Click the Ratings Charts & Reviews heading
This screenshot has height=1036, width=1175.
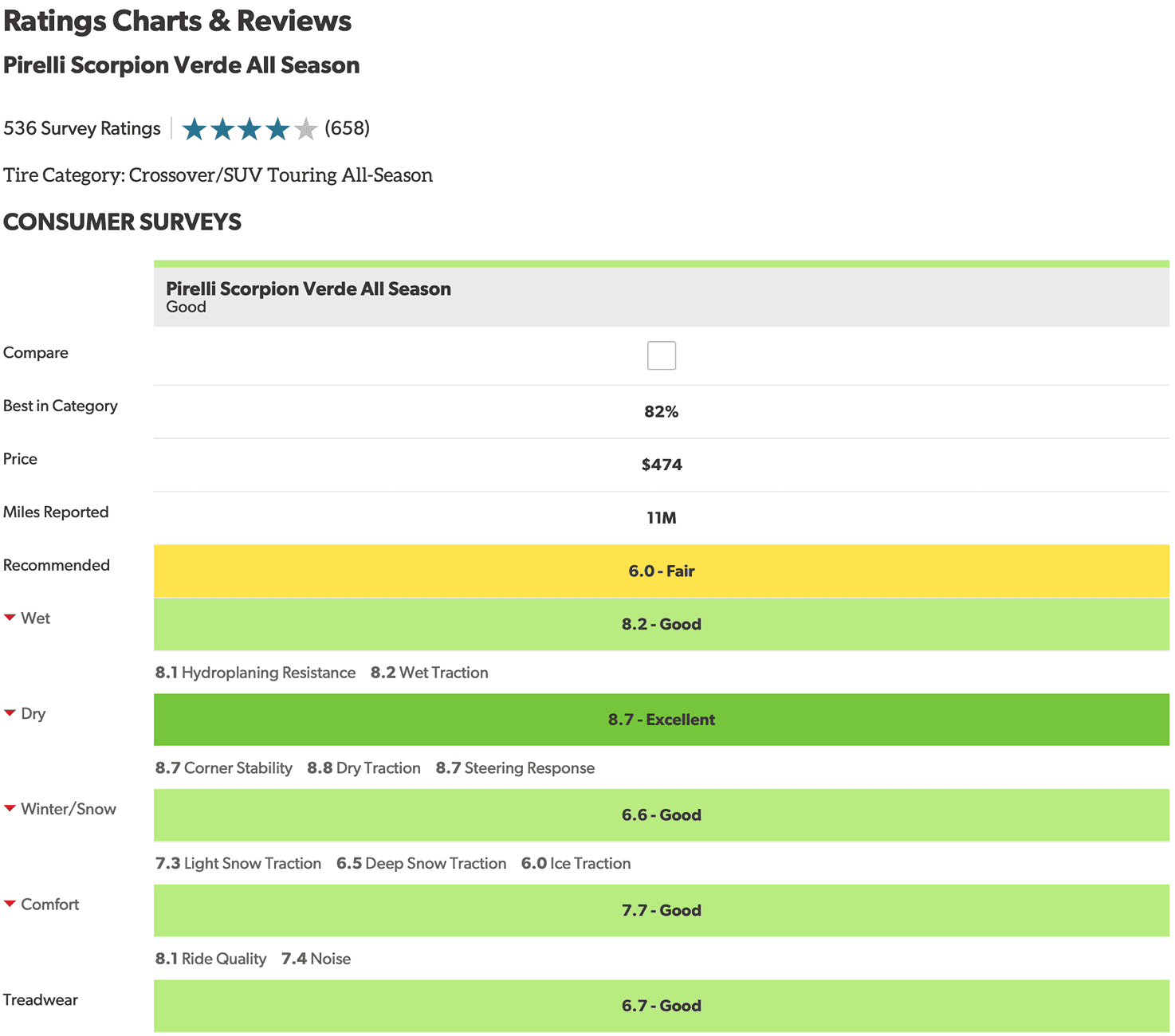point(178,22)
